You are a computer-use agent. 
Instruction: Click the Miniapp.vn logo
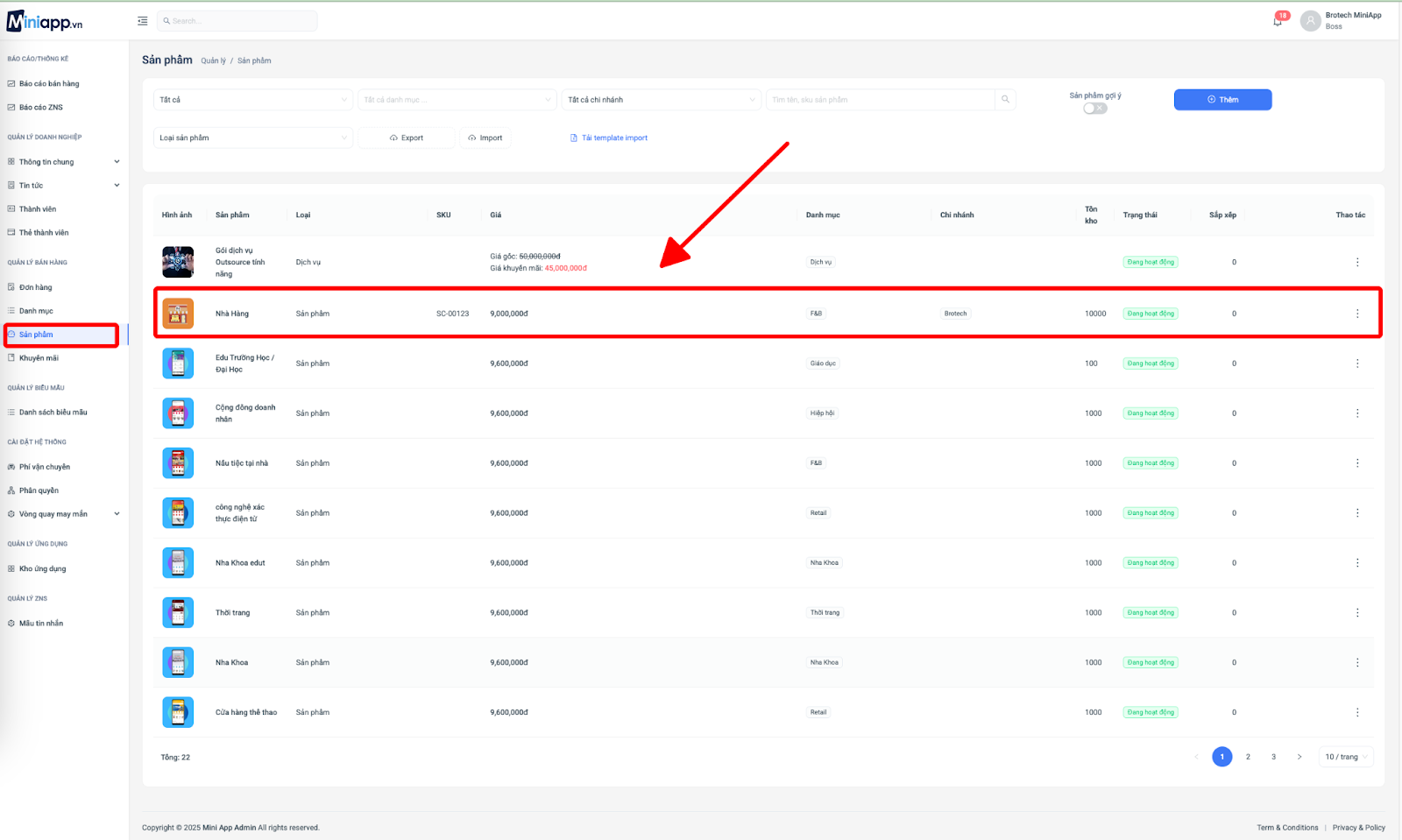(45, 21)
